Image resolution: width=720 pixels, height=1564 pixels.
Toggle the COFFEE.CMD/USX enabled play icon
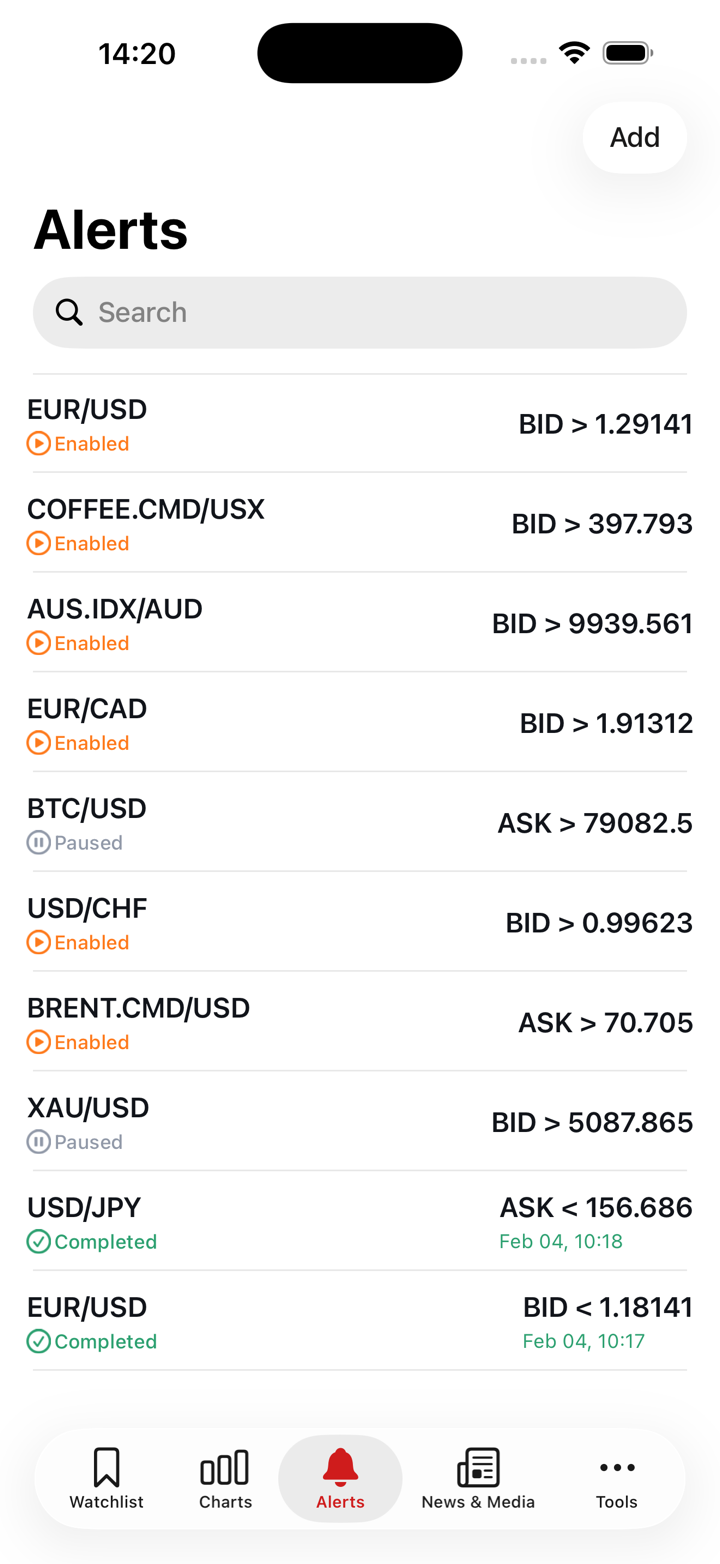(x=38, y=544)
